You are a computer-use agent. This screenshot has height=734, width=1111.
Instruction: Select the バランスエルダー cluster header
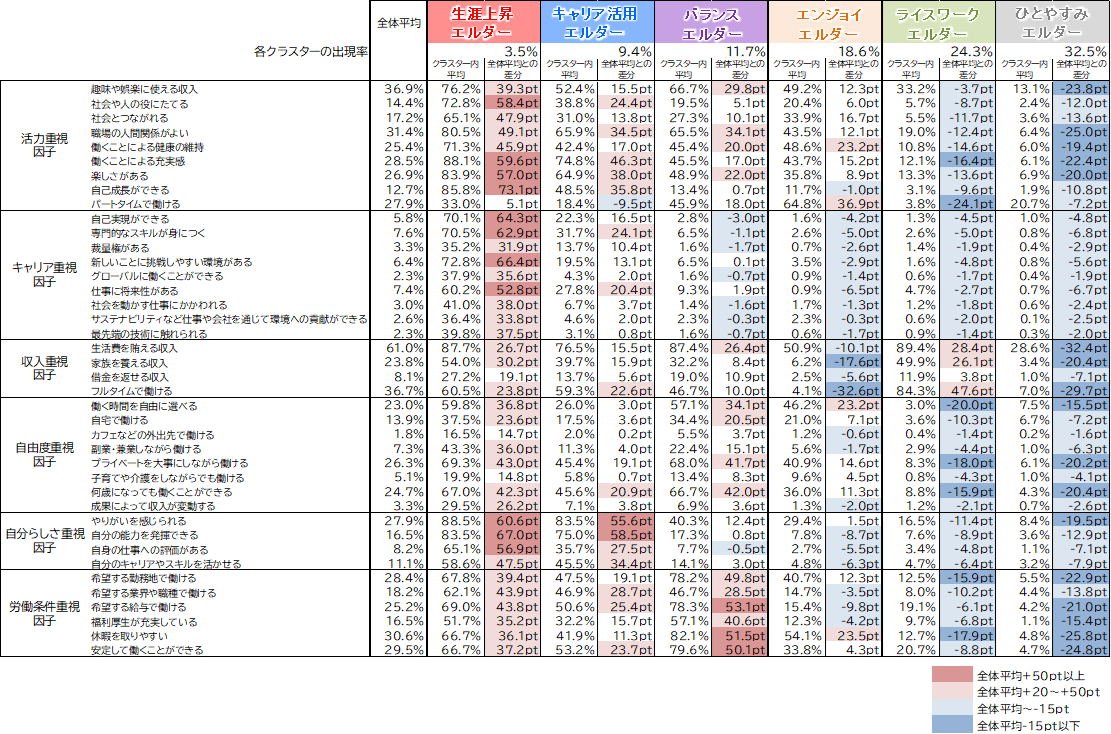711,23
